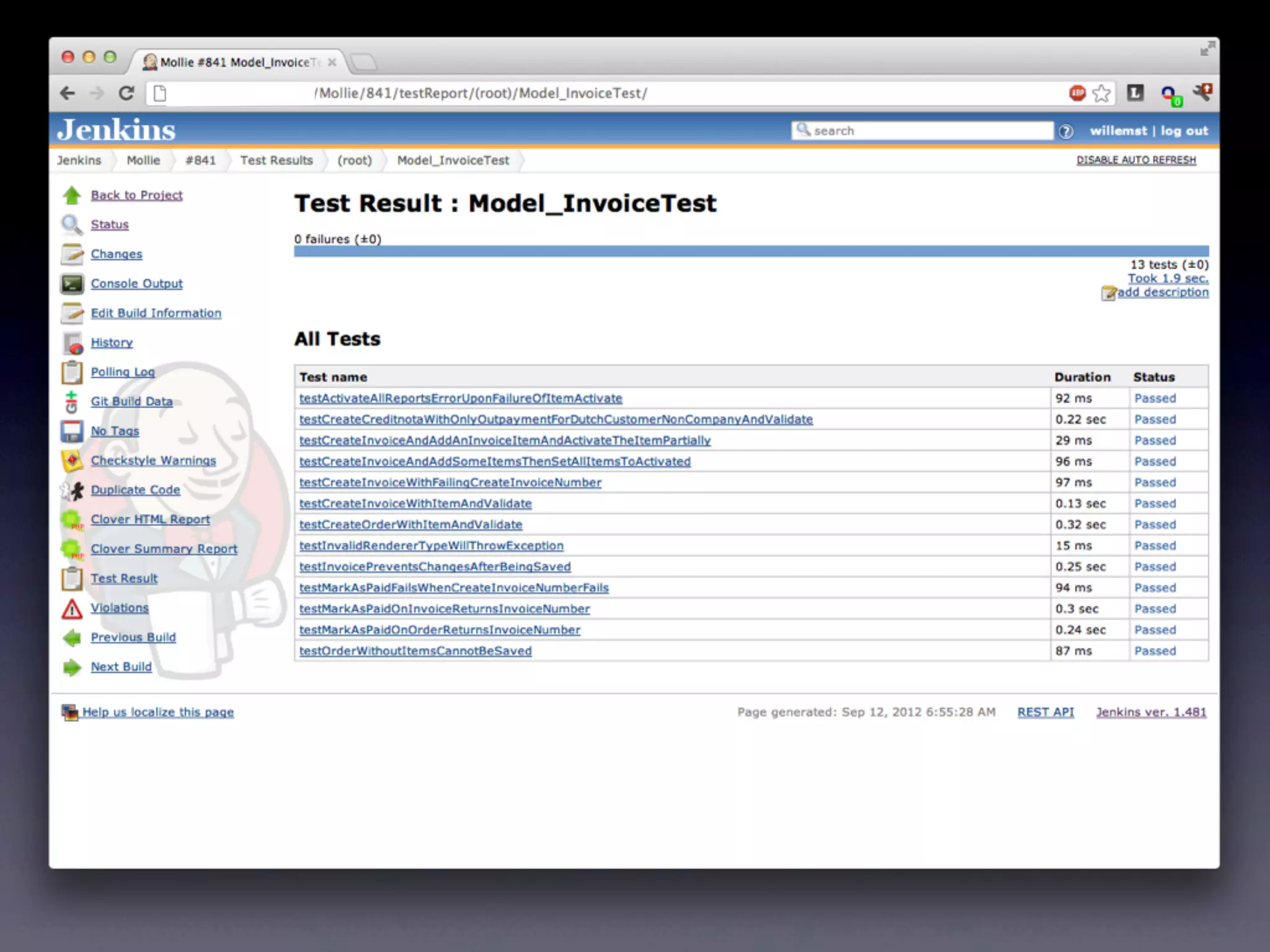Click the Violations warning triangle icon
Screen dimensions: 1270x952
pos(72,609)
